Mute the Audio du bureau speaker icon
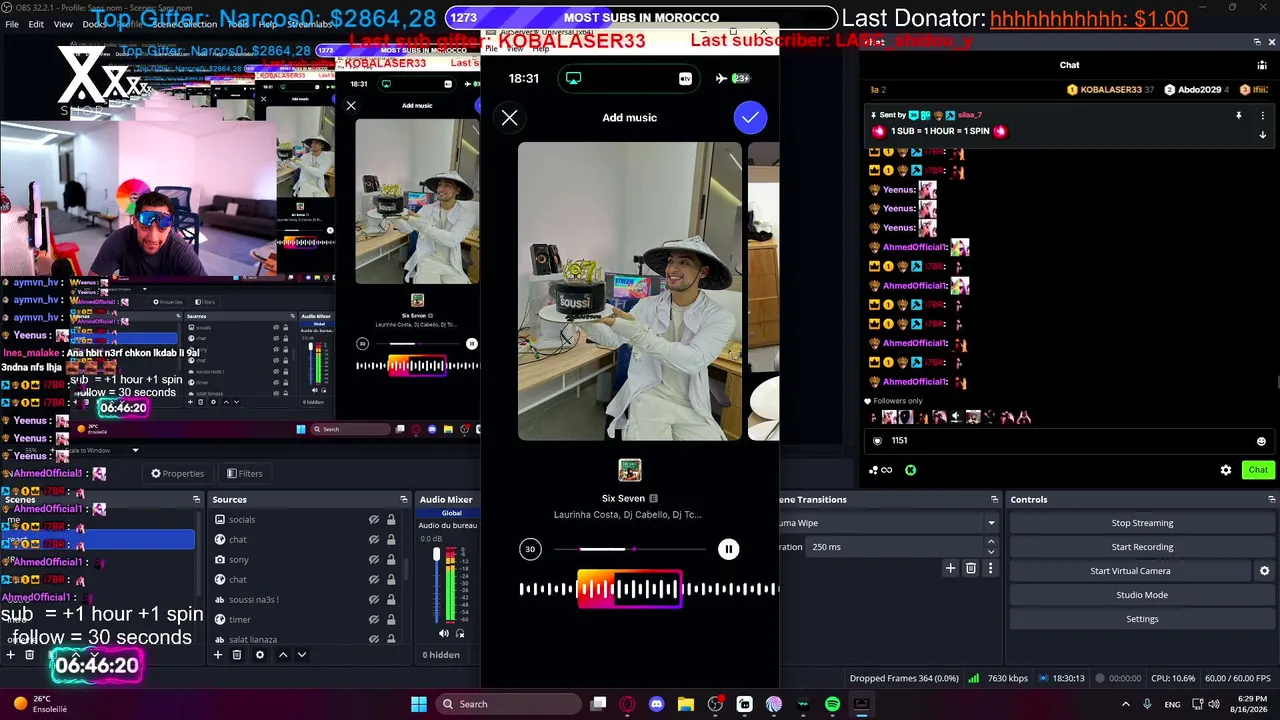The image size is (1280, 720). coord(444,633)
